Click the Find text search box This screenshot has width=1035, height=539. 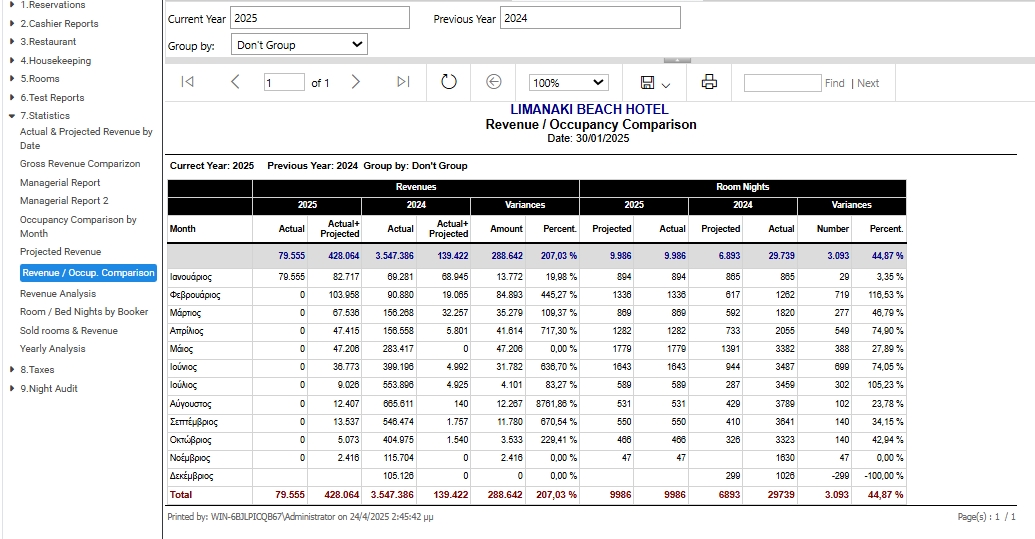coord(782,82)
